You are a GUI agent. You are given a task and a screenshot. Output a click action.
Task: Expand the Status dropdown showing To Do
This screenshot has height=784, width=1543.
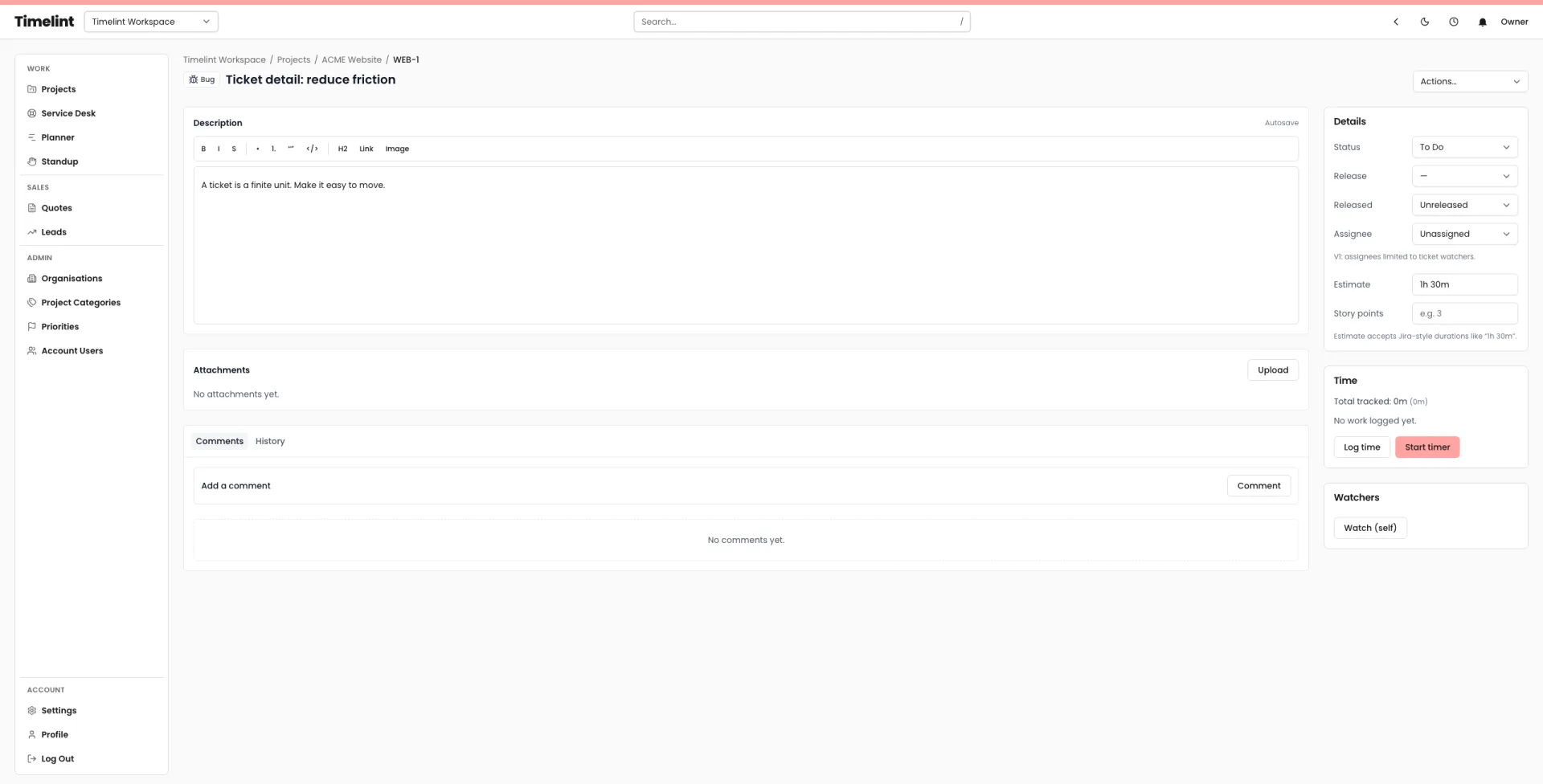coord(1463,147)
